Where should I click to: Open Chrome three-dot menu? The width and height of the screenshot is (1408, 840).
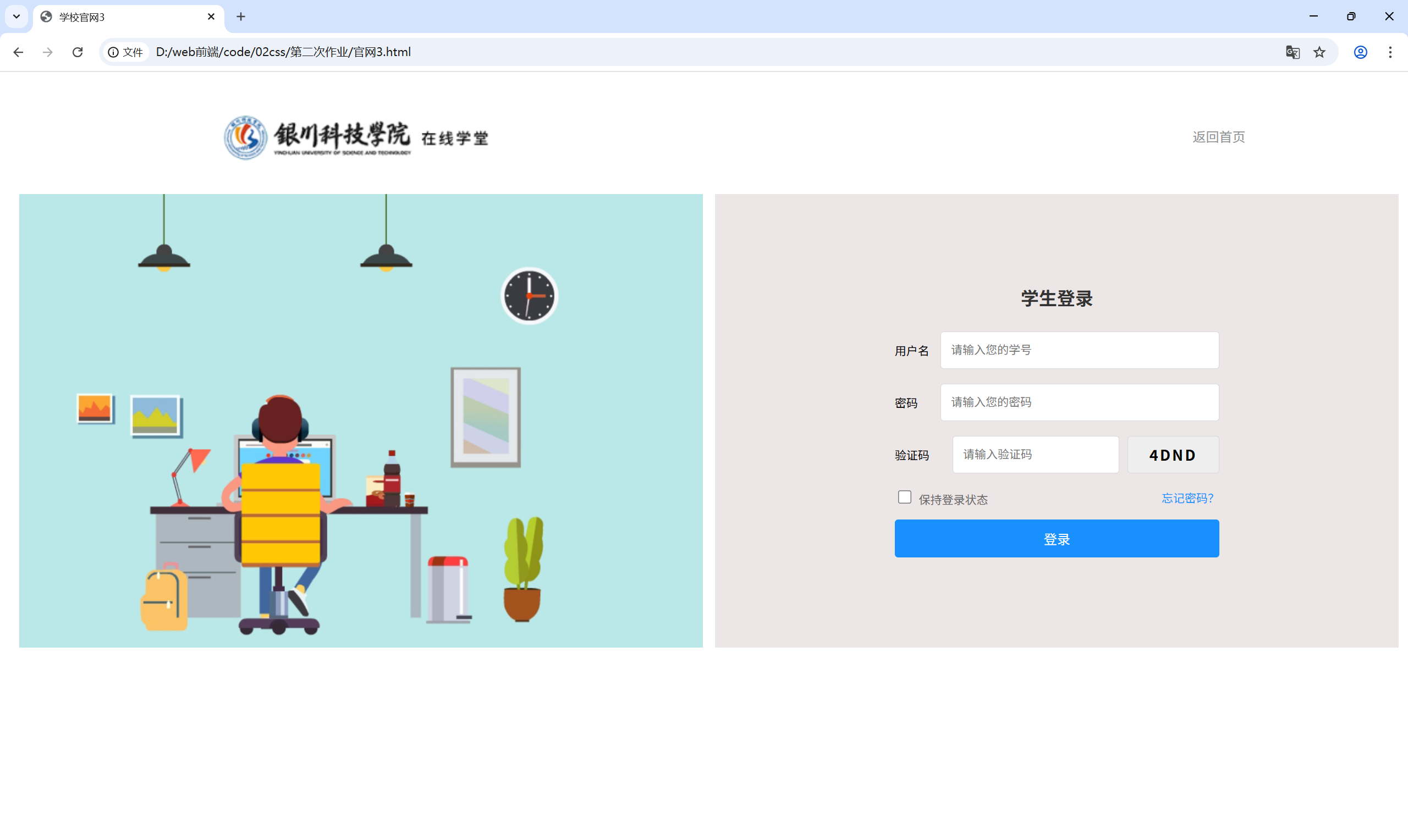(1390, 52)
